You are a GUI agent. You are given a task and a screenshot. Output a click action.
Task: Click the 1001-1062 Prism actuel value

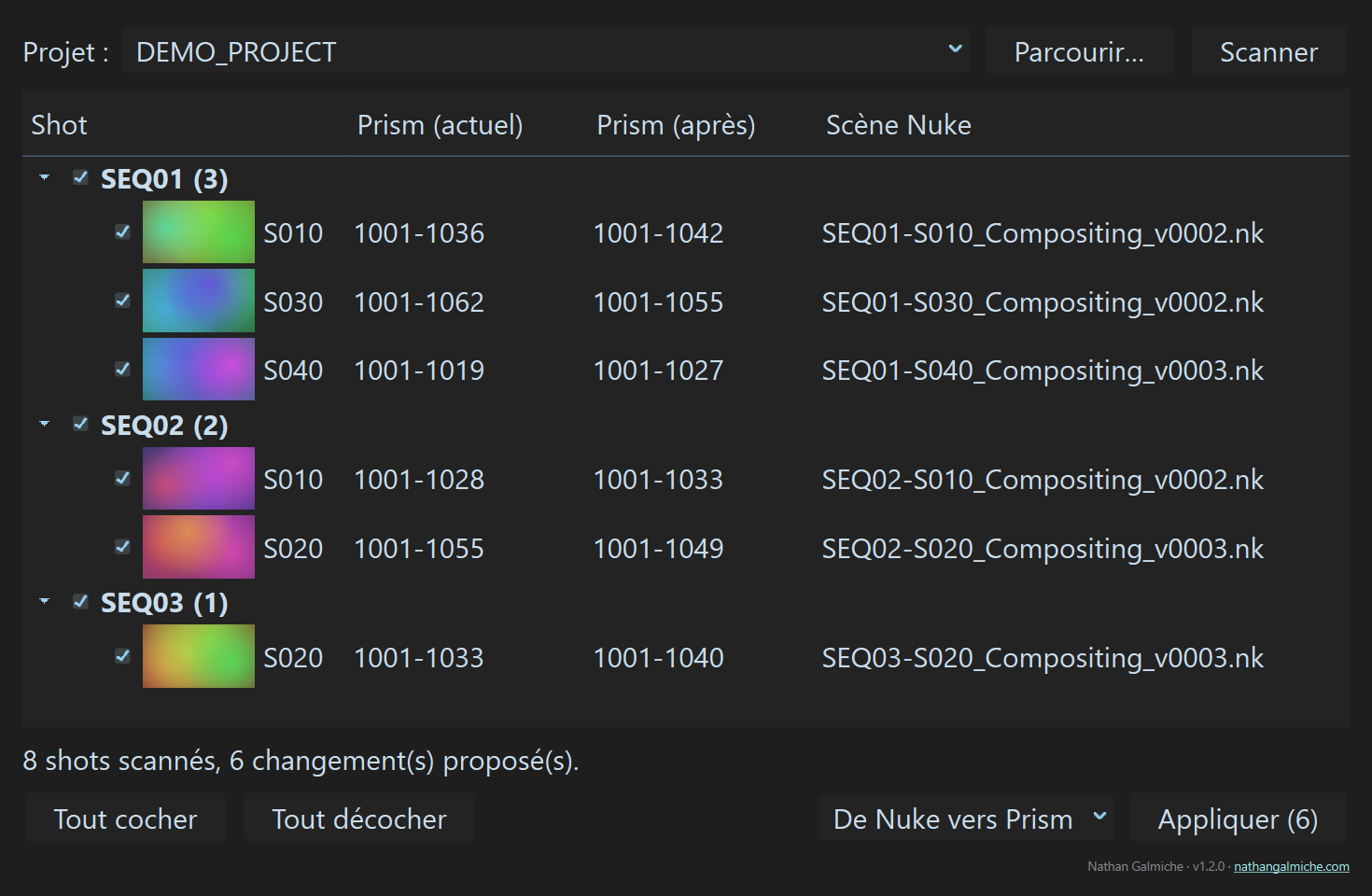[x=419, y=301]
